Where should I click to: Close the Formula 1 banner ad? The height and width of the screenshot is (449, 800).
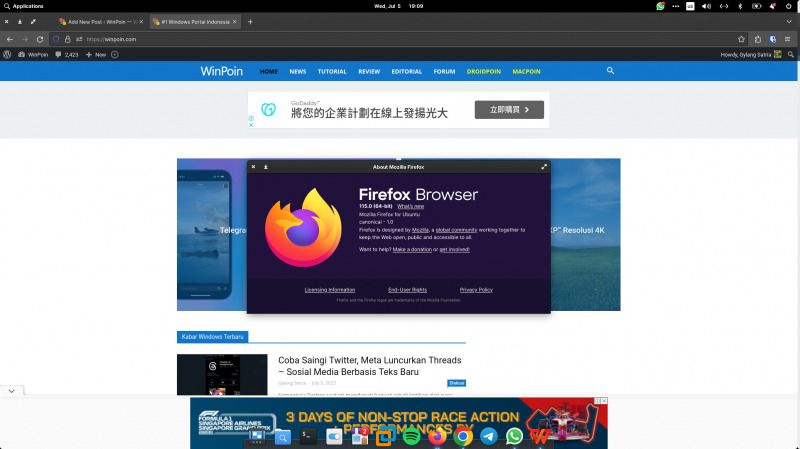604,401
